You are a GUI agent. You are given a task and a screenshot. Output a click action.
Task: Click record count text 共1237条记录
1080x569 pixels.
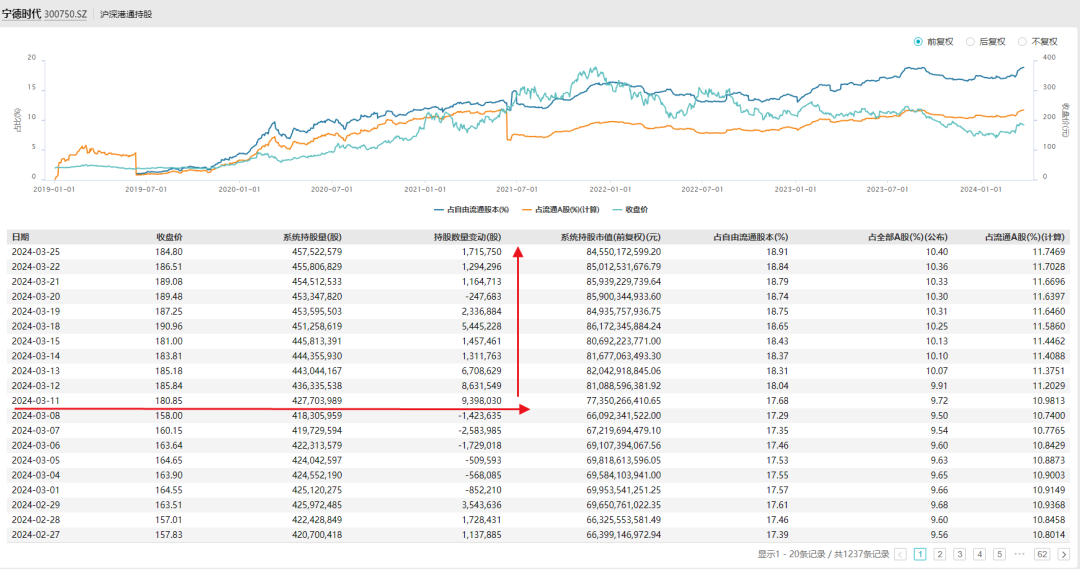point(862,555)
